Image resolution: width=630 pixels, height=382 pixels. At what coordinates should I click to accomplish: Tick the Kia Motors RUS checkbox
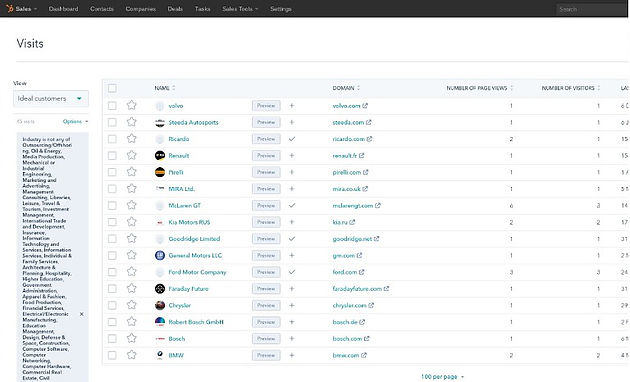tap(112, 222)
